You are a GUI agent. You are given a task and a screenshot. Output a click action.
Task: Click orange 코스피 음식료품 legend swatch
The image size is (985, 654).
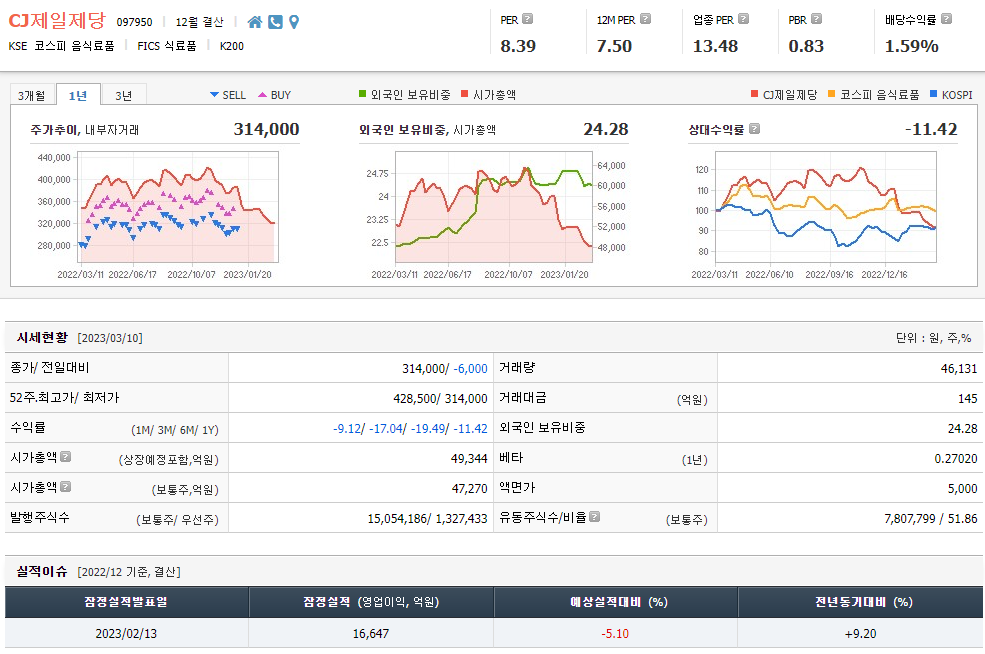click(832, 94)
